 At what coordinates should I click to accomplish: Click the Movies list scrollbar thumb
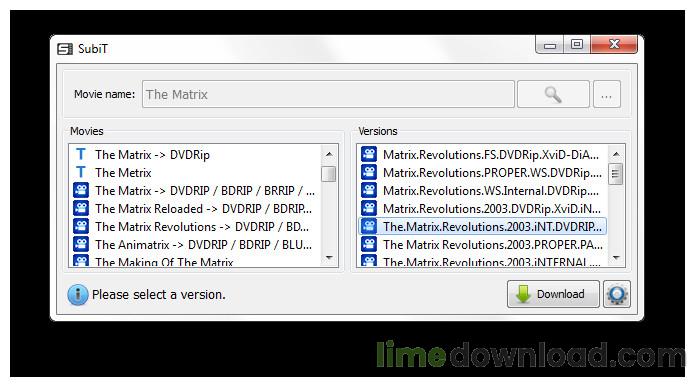(x=328, y=174)
